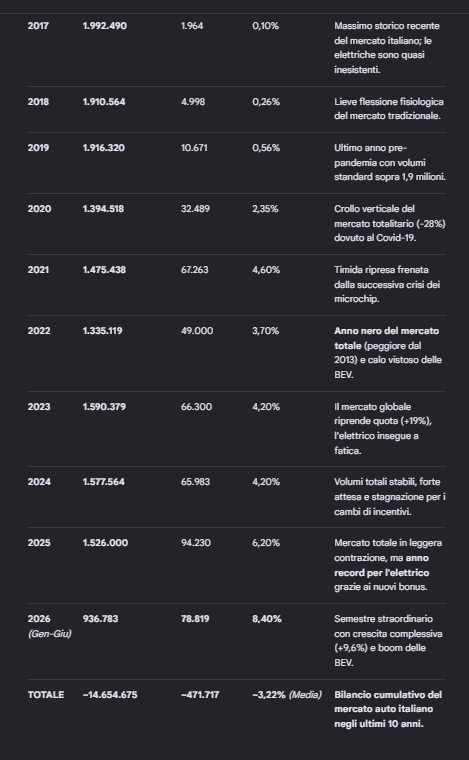The image size is (469, 760).
Task: Select the 2023 total 1.590.379
Action: point(104,407)
